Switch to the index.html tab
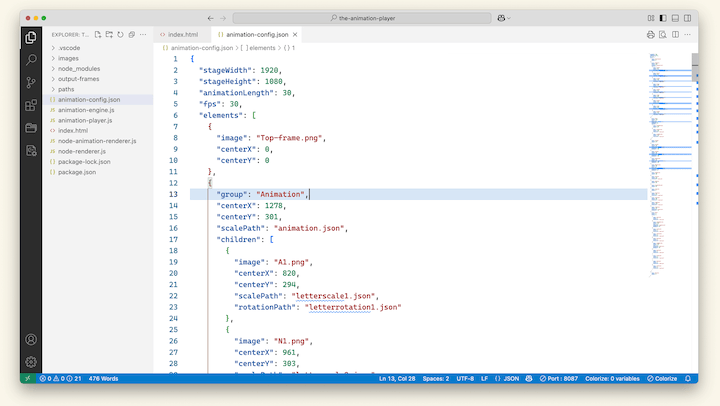 185,34
